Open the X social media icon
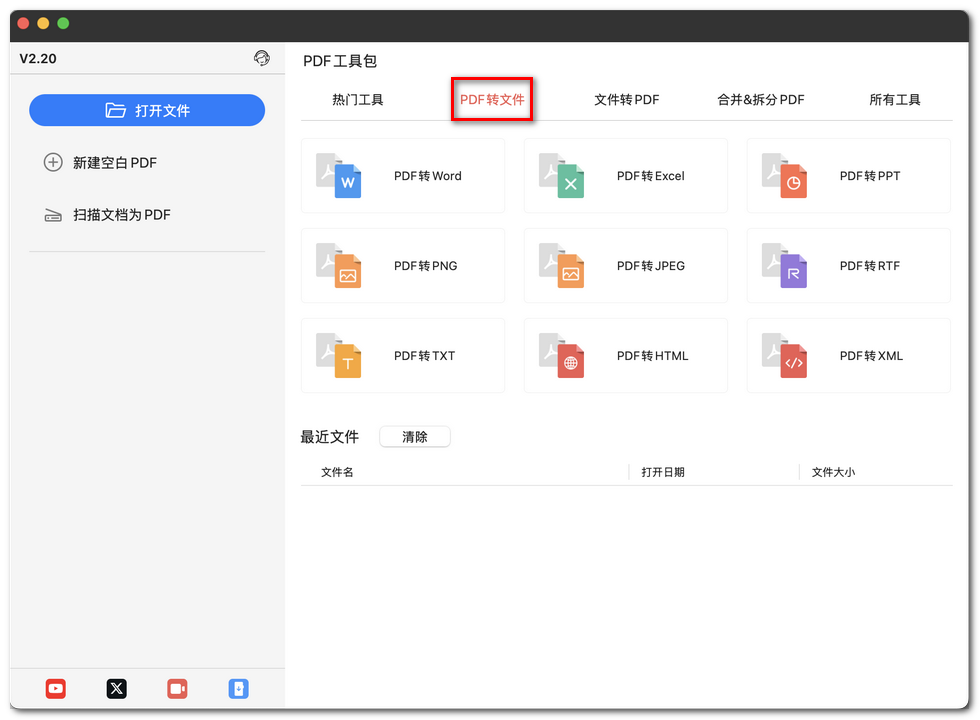This screenshot has width=980, height=720. pos(116,689)
